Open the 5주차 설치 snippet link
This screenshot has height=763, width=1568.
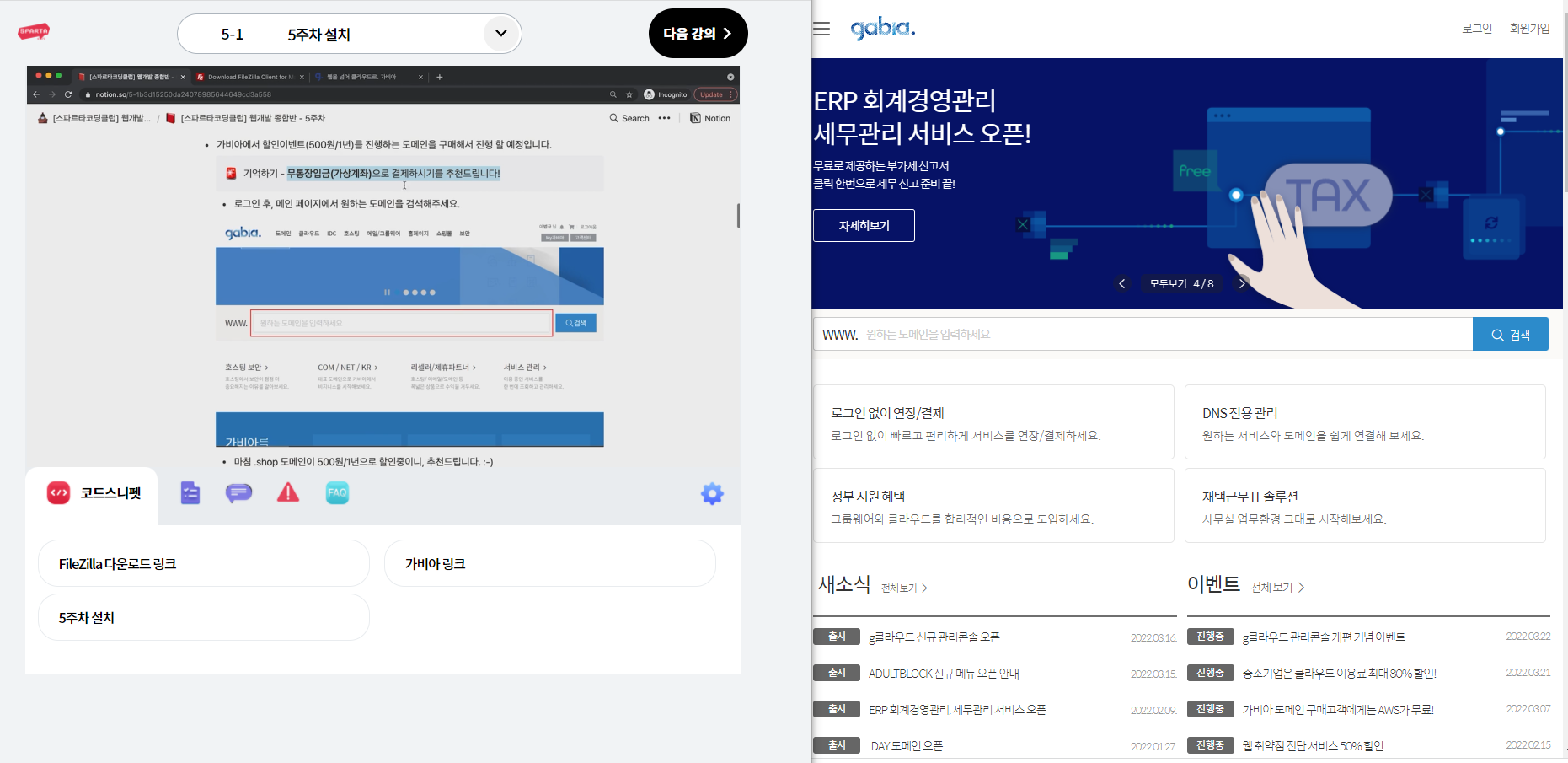204,618
